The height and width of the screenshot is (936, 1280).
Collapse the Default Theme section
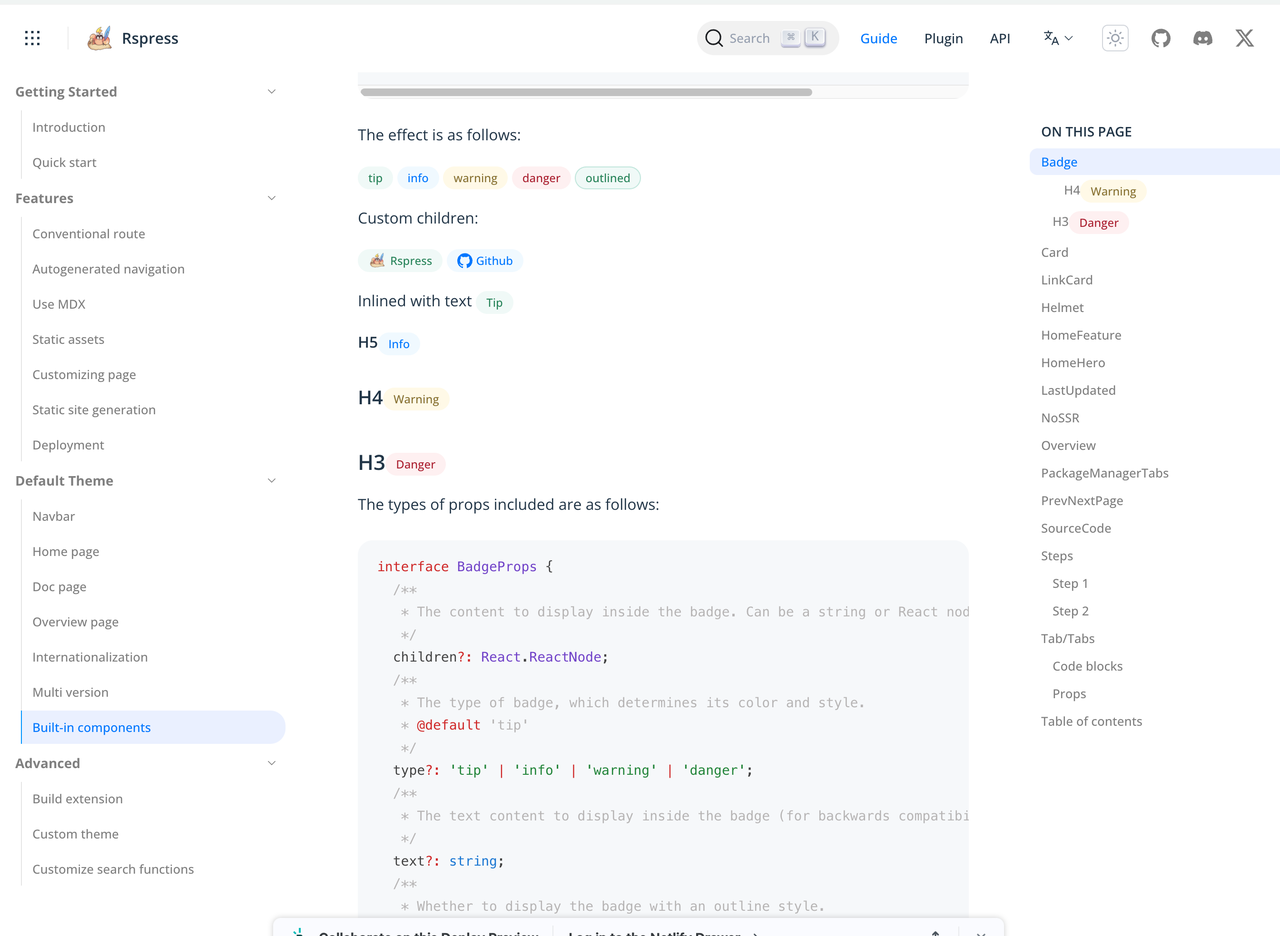click(x=271, y=481)
